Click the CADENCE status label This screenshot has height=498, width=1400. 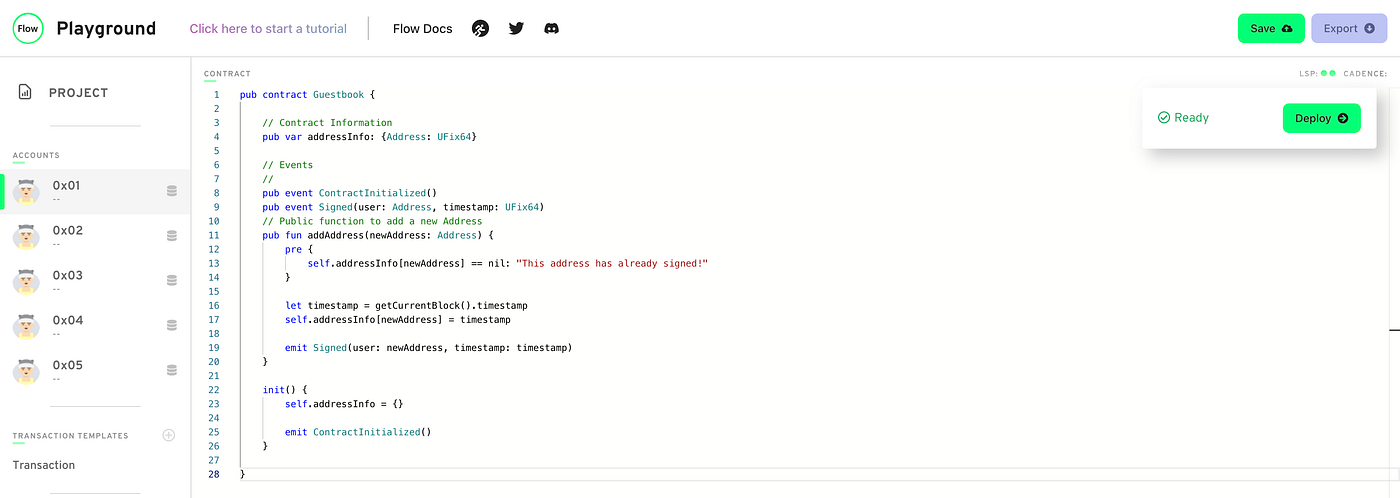[1365, 73]
